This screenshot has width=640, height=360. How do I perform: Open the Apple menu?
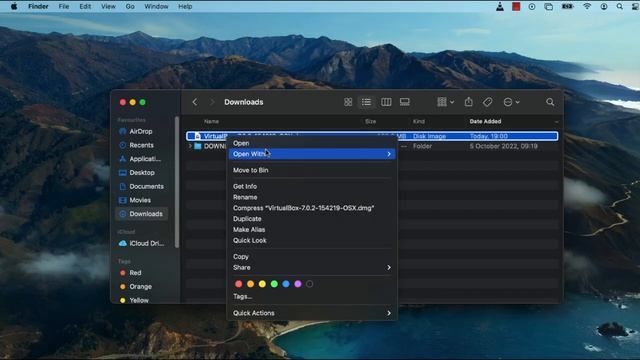pyautogui.click(x=14, y=7)
